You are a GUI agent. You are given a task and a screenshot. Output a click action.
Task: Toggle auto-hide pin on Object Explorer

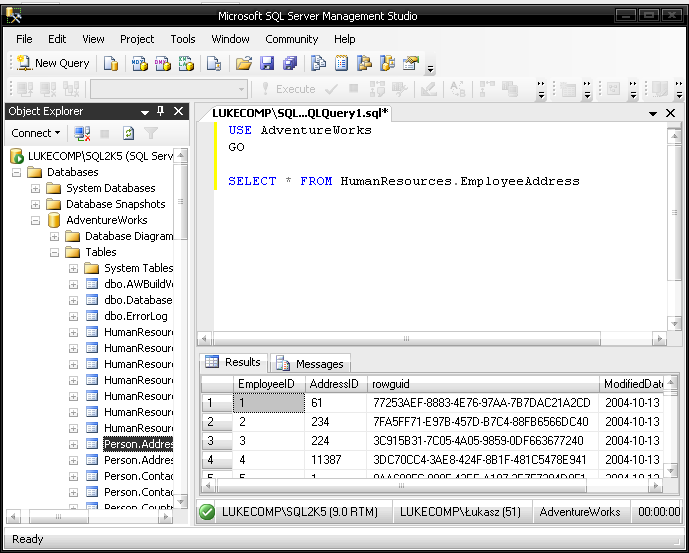(x=160, y=111)
